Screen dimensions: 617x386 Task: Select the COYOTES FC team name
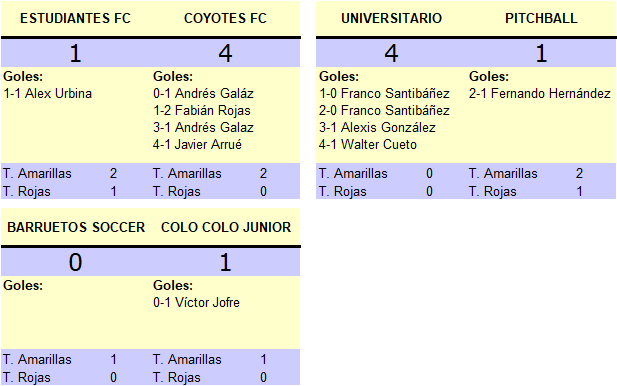click(x=225, y=18)
